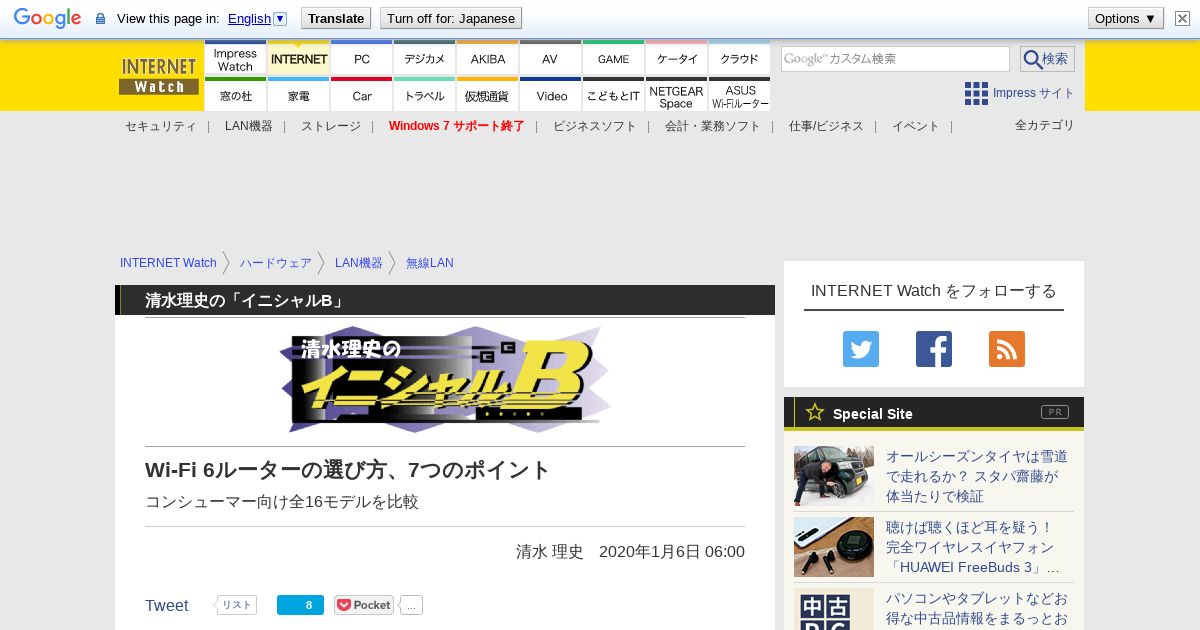Open the 会計・業務ソフト category
The height and width of the screenshot is (630, 1200).
[713, 126]
